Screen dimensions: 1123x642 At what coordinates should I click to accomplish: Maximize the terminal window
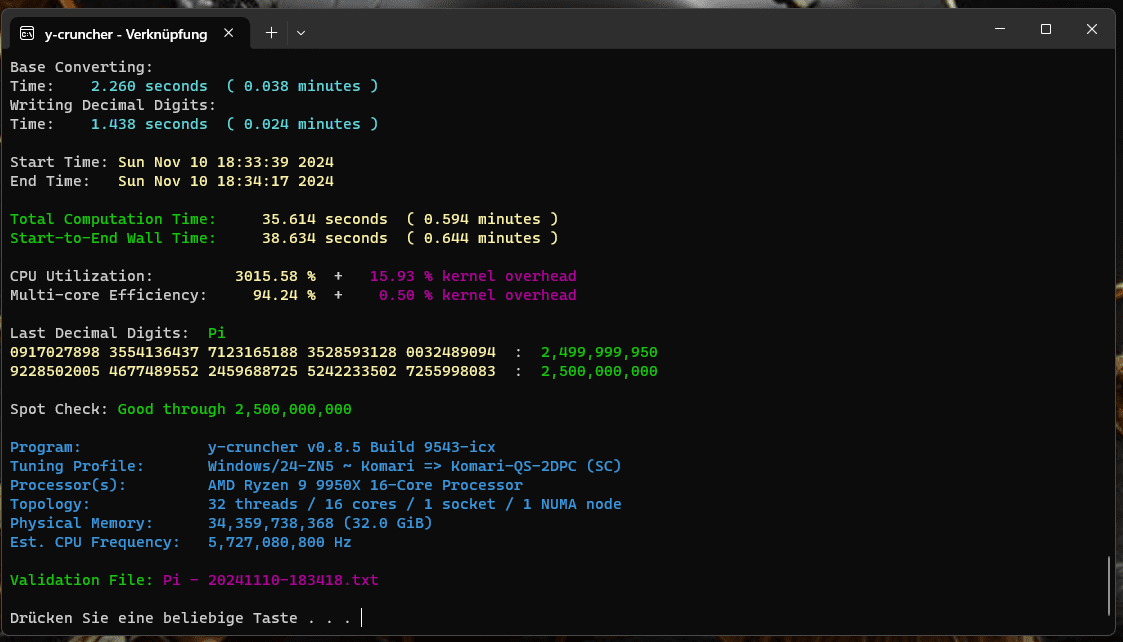point(1046,29)
